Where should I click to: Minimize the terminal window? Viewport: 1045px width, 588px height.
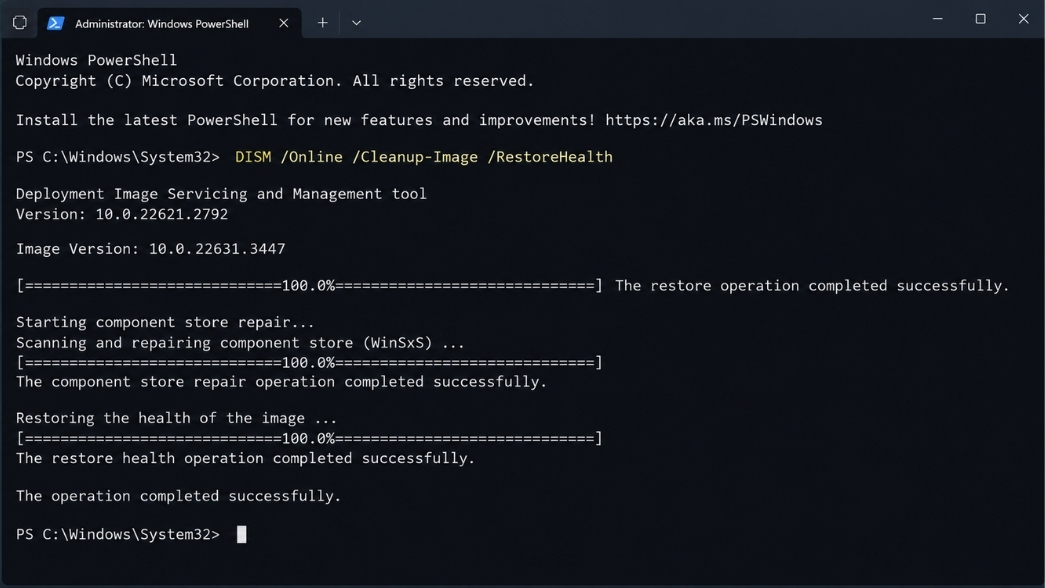click(x=938, y=19)
